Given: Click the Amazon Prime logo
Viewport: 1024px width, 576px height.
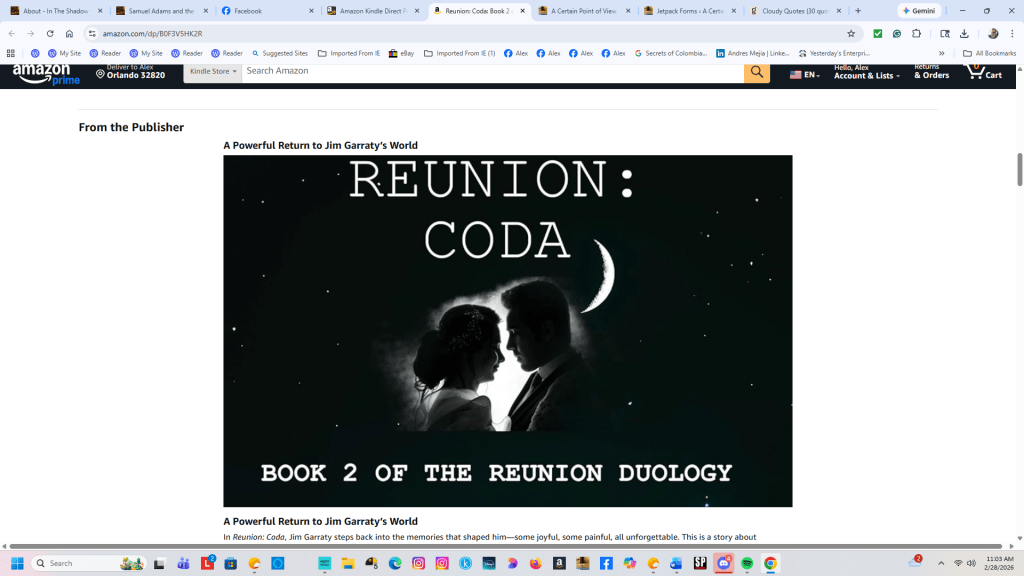Looking at the screenshot, I should tap(46, 75).
